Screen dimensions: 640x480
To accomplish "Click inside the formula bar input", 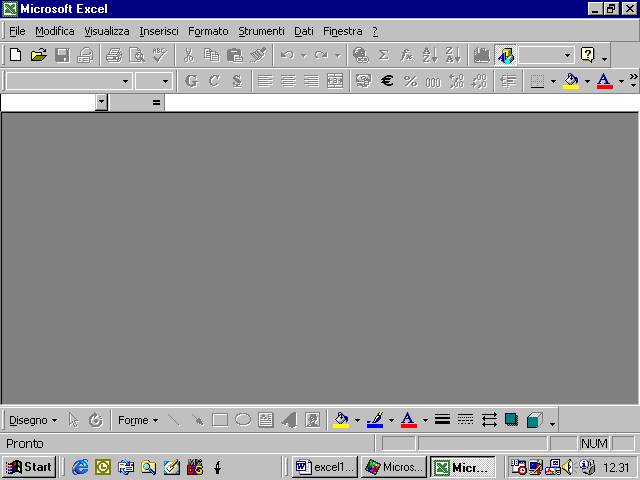I will pos(402,102).
